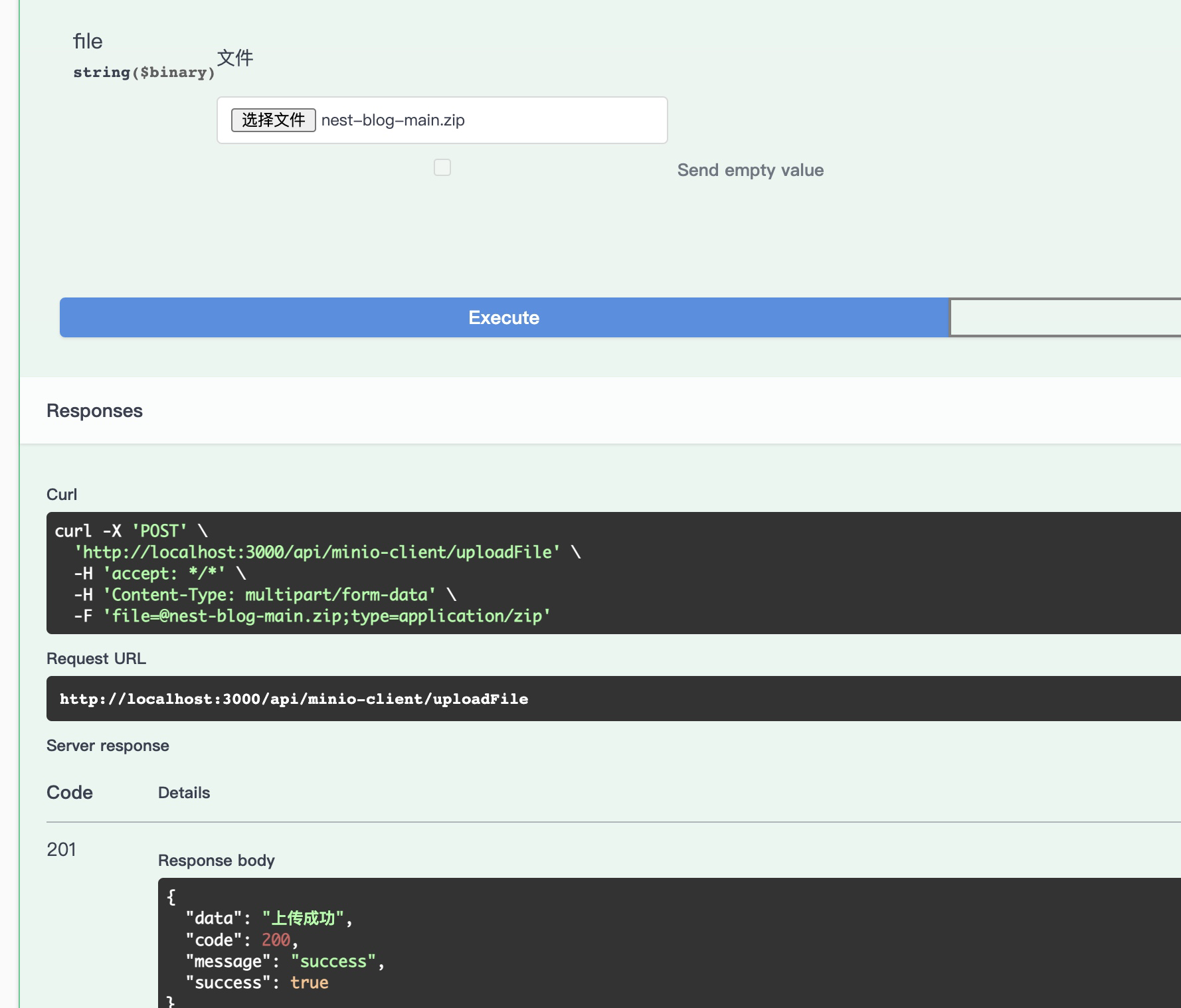
Task: Click the localhost uploadFile URL in the curl command
Action: pos(318,552)
